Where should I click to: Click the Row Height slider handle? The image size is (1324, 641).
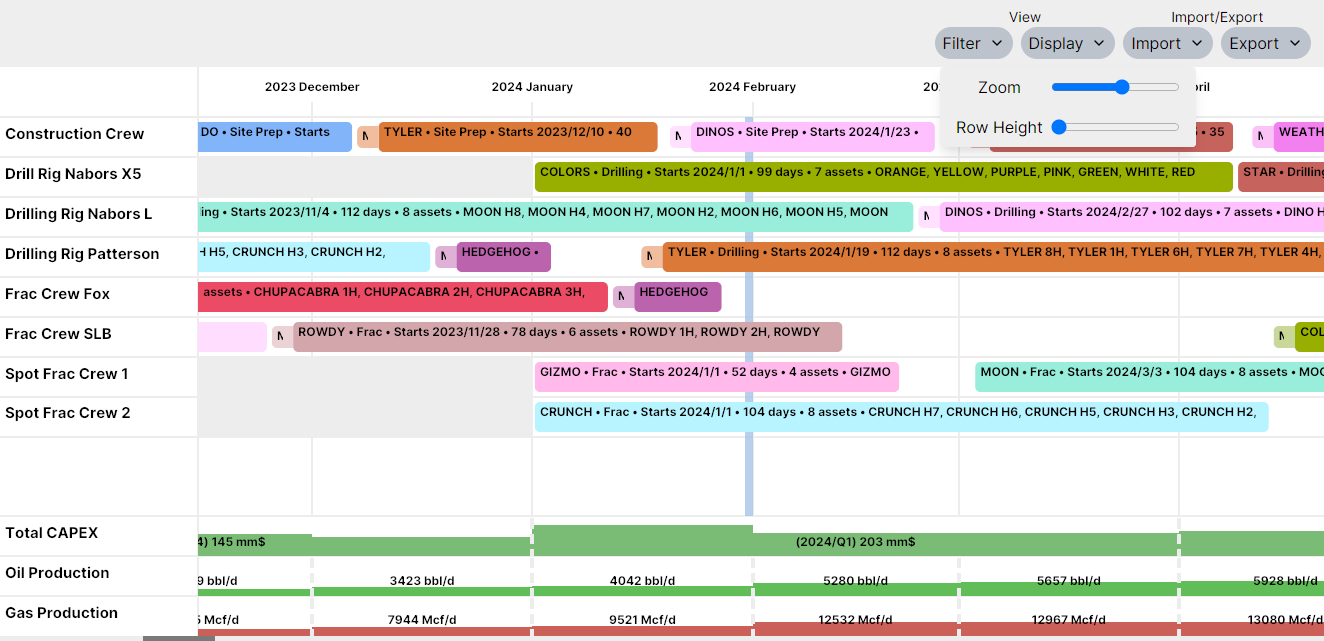point(1059,127)
